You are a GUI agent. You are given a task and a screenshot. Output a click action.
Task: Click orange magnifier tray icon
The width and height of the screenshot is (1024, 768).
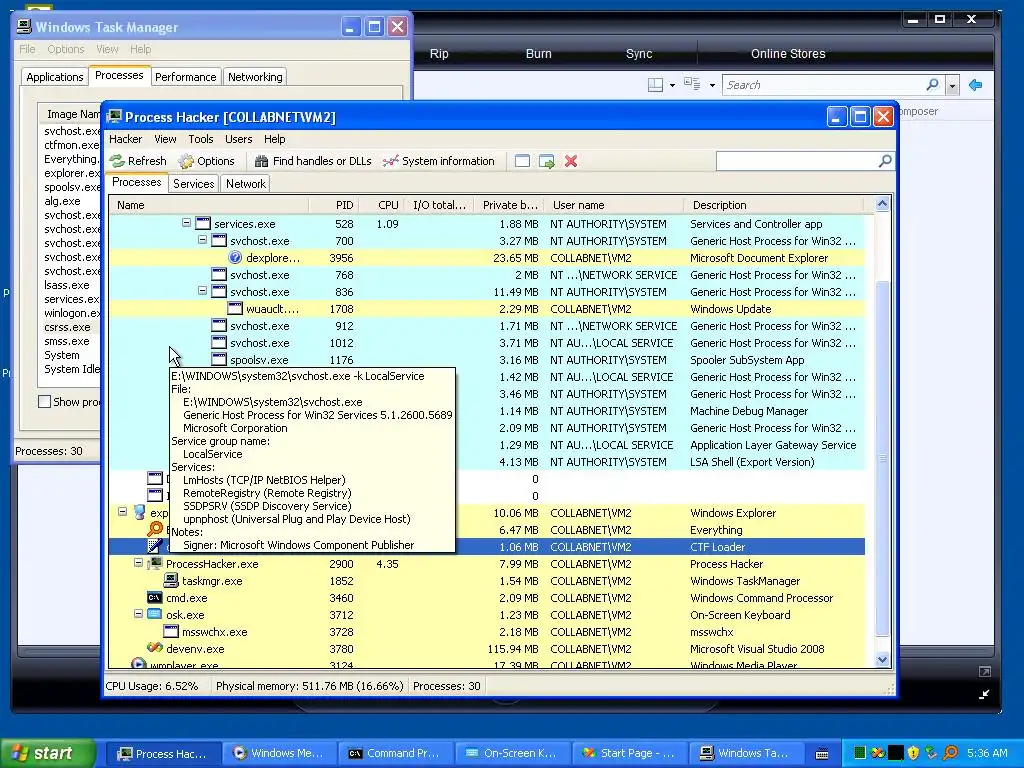point(951,753)
